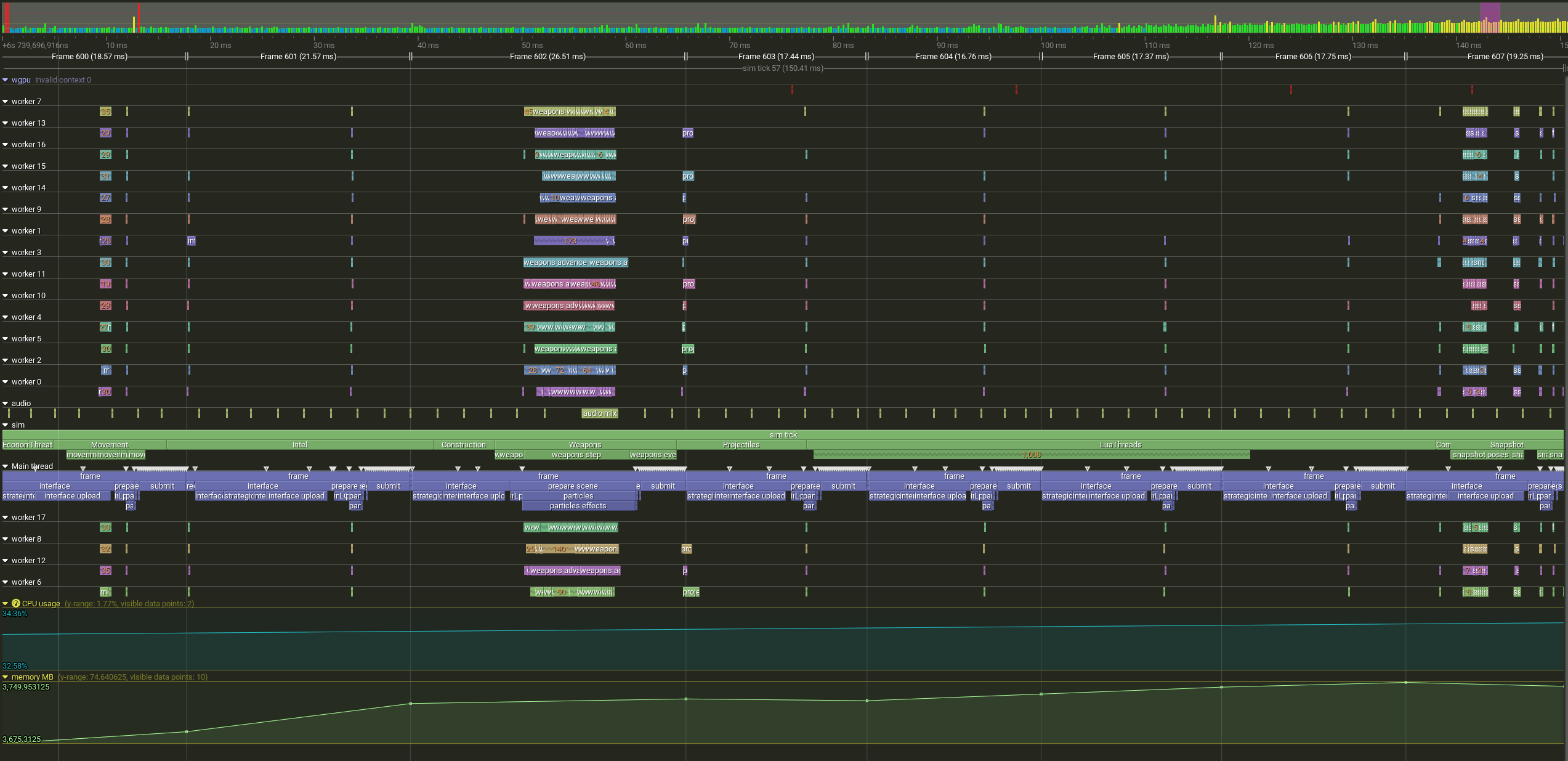Collapse the Main thread row
Viewport: 1568px width, 761px height.
click(x=6, y=466)
